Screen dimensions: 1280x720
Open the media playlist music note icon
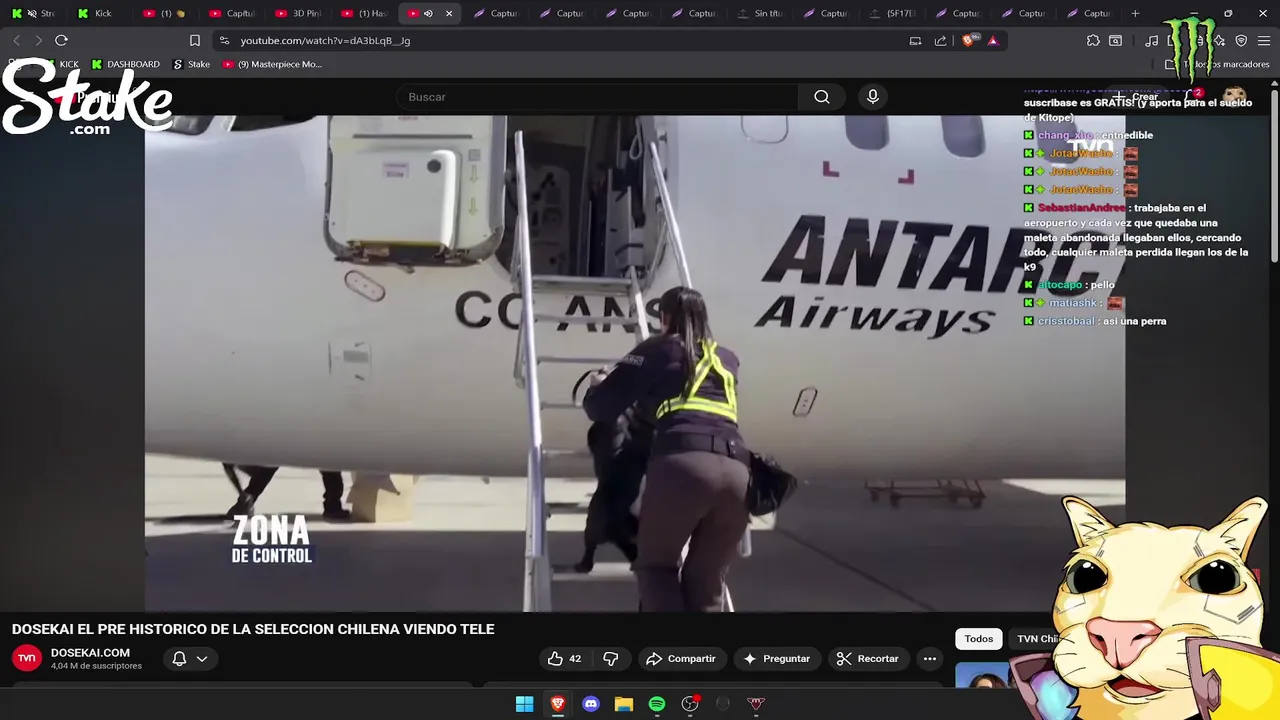1152,40
